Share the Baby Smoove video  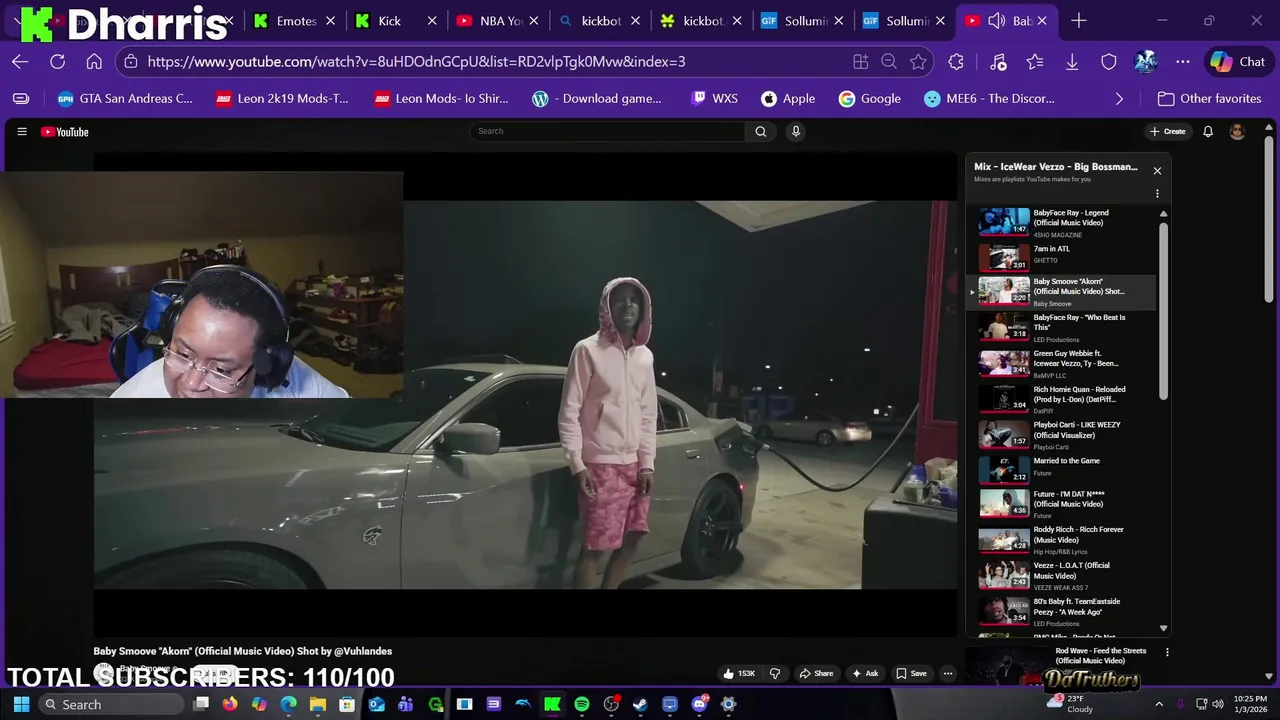816,674
